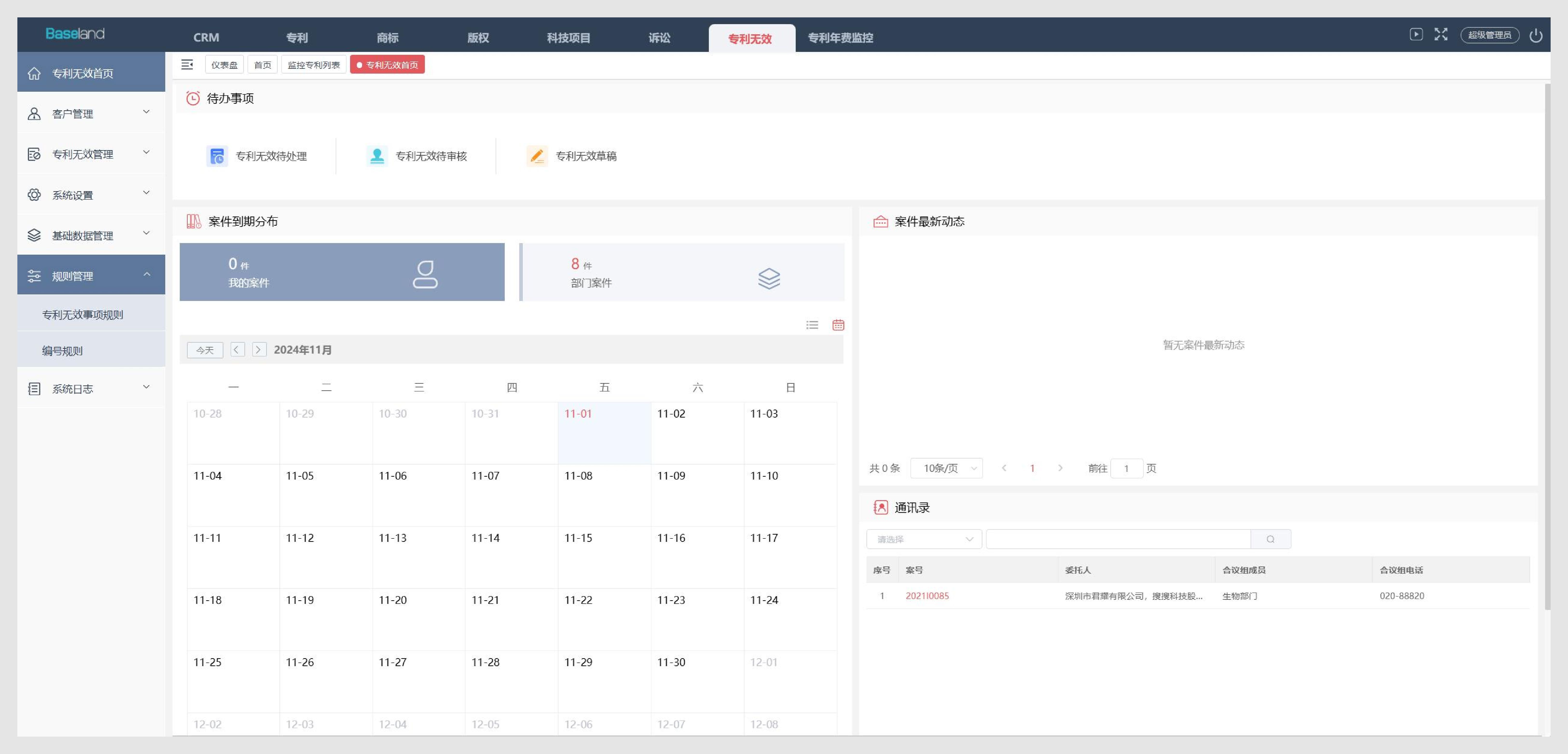Click page 1 in pagination
Screen dimensions: 1568x754
[x=1032, y=468]
